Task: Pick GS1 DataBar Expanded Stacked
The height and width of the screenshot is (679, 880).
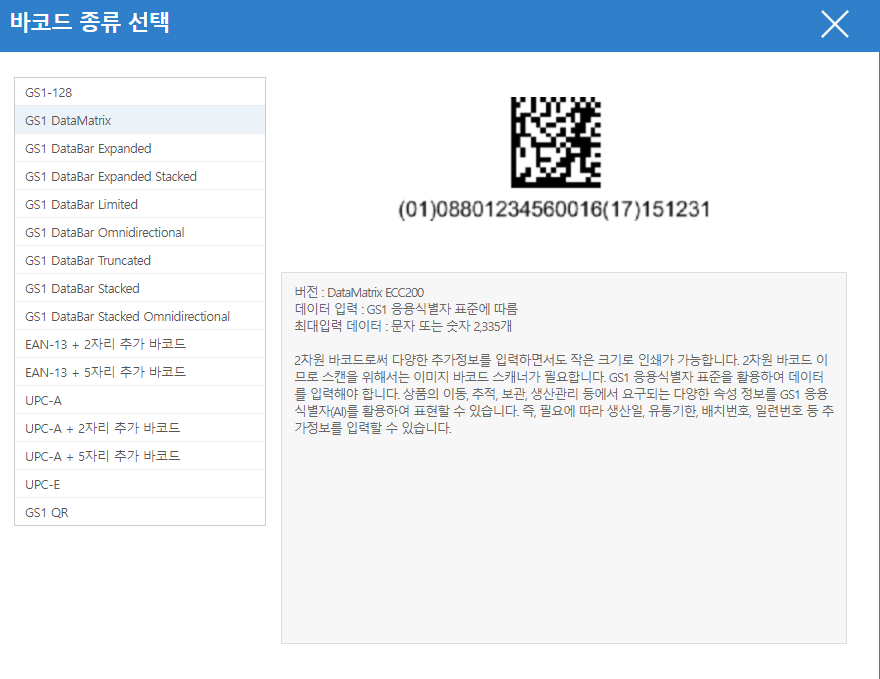Action: click(x=140, y=176)
